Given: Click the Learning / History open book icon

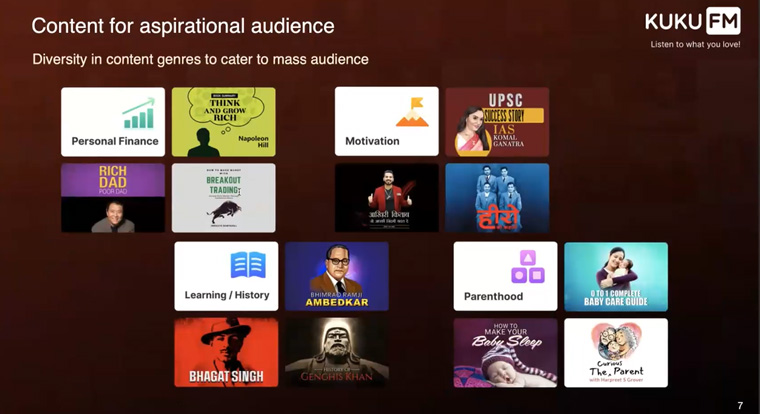Looking at the screenshot, I should (248, 265).
